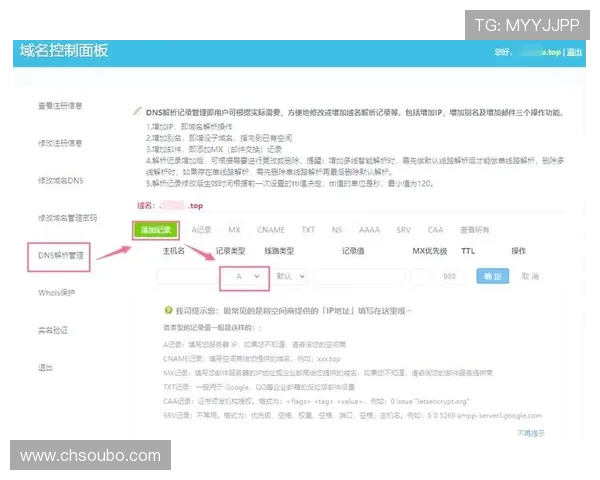This screenshot has width=600, height=480.
Task: Switch to the AAAA tab
Action: (x=369, y=230)
